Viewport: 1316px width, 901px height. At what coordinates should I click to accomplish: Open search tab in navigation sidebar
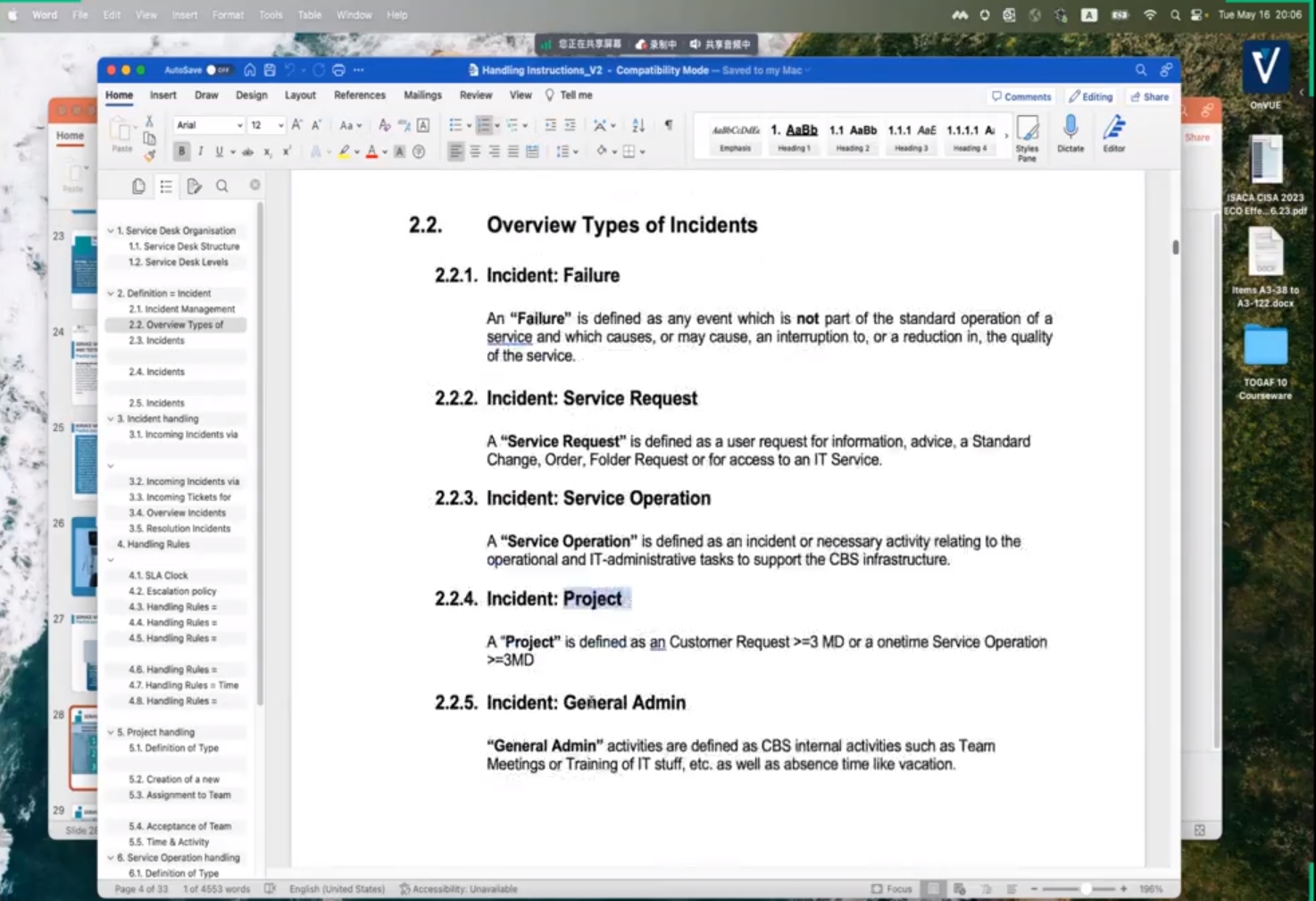(x=221, y=186)
